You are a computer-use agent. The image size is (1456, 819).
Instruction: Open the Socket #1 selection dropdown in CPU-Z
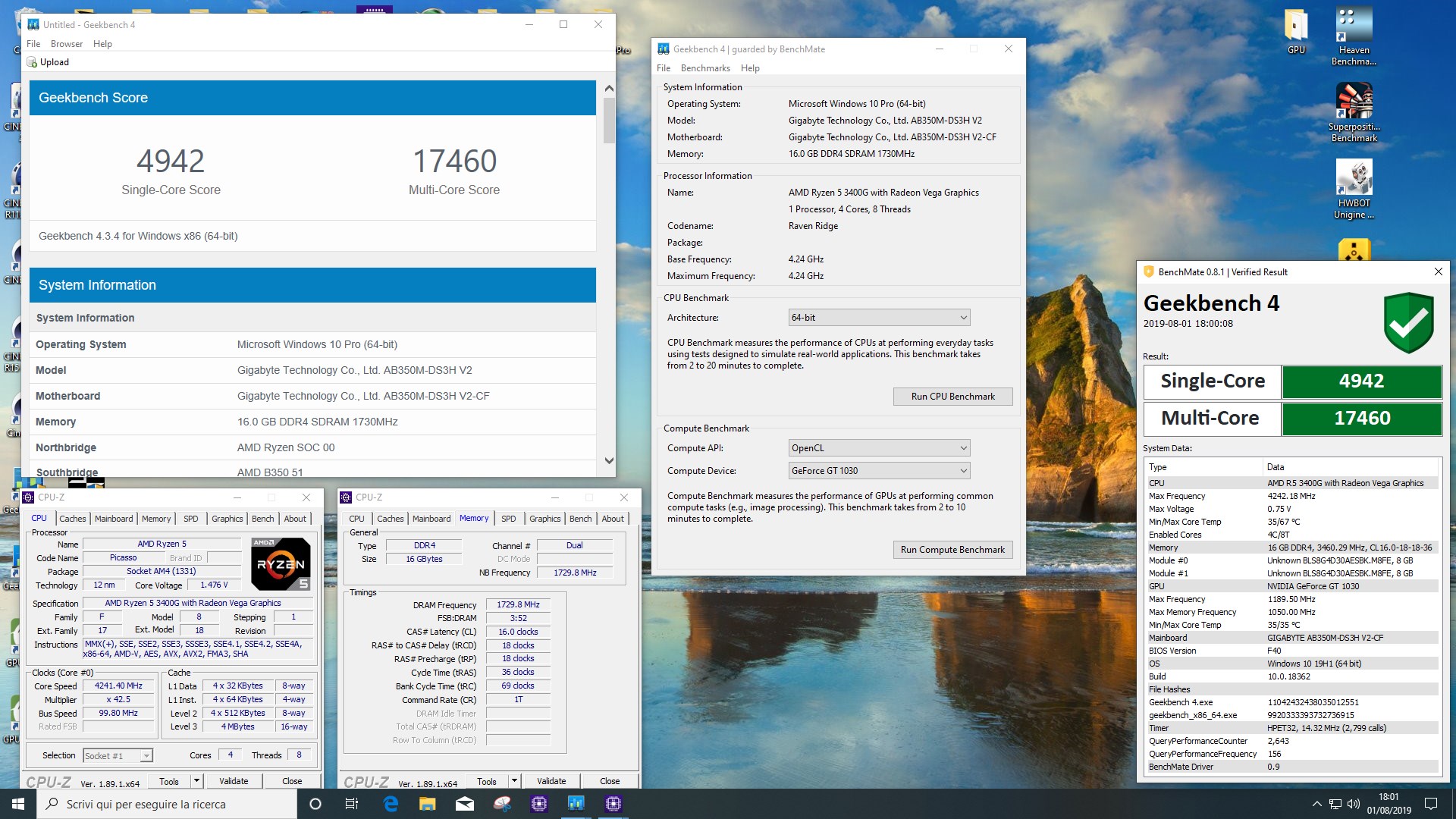pyautogui.click(x=118, y=756)
